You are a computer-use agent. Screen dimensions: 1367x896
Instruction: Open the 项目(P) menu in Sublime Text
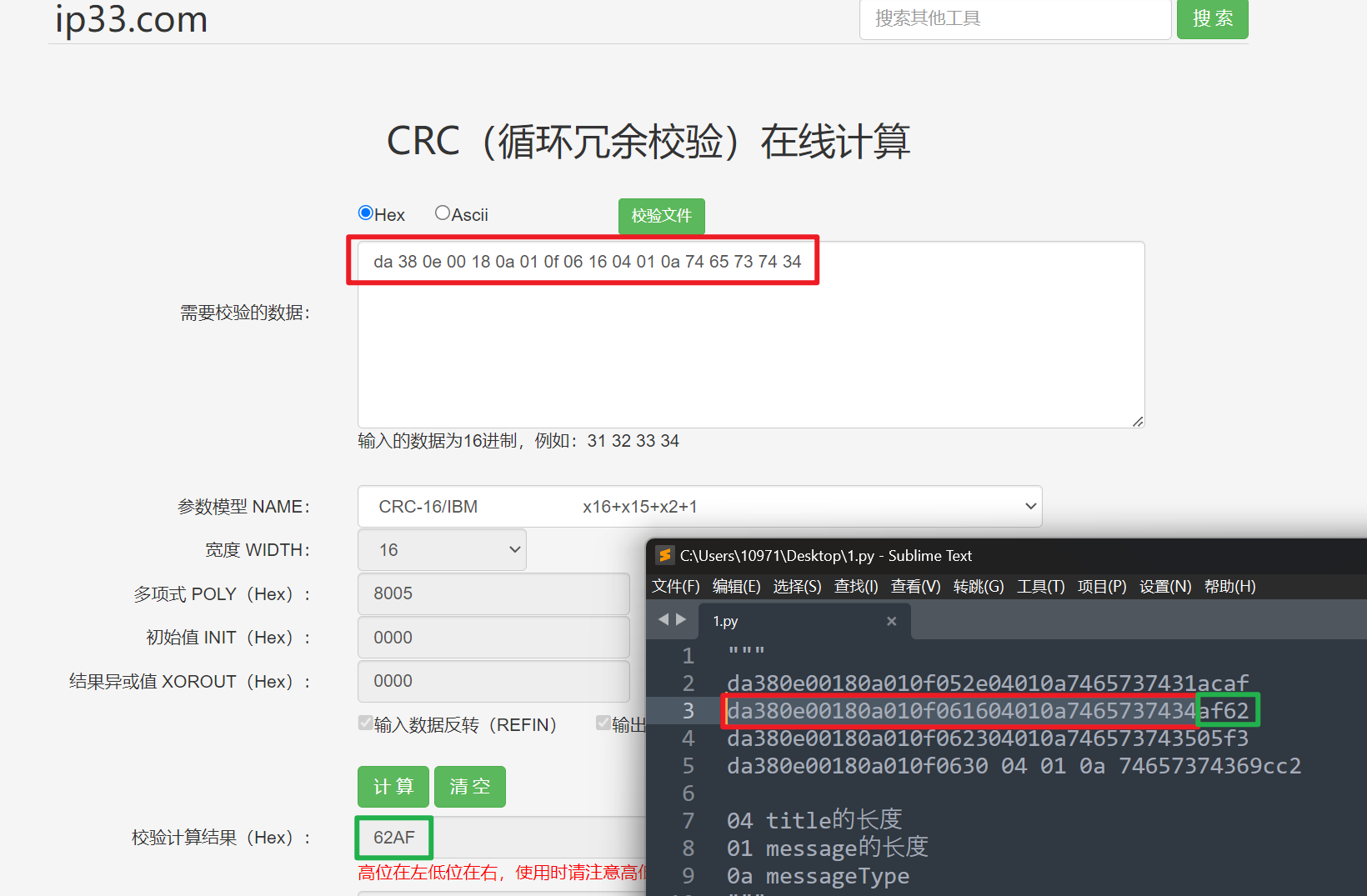tap(1102, 587)
